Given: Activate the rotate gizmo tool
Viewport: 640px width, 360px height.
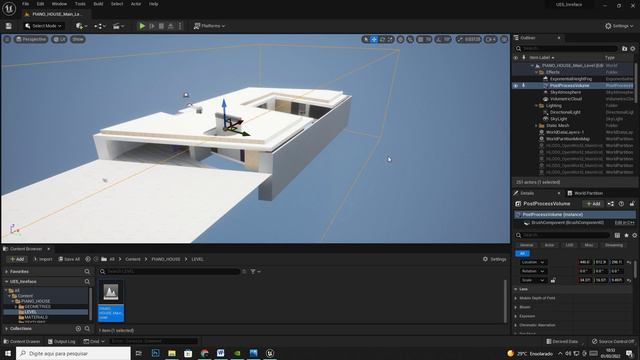Looking at the screenshot, I should click(382, 39).
